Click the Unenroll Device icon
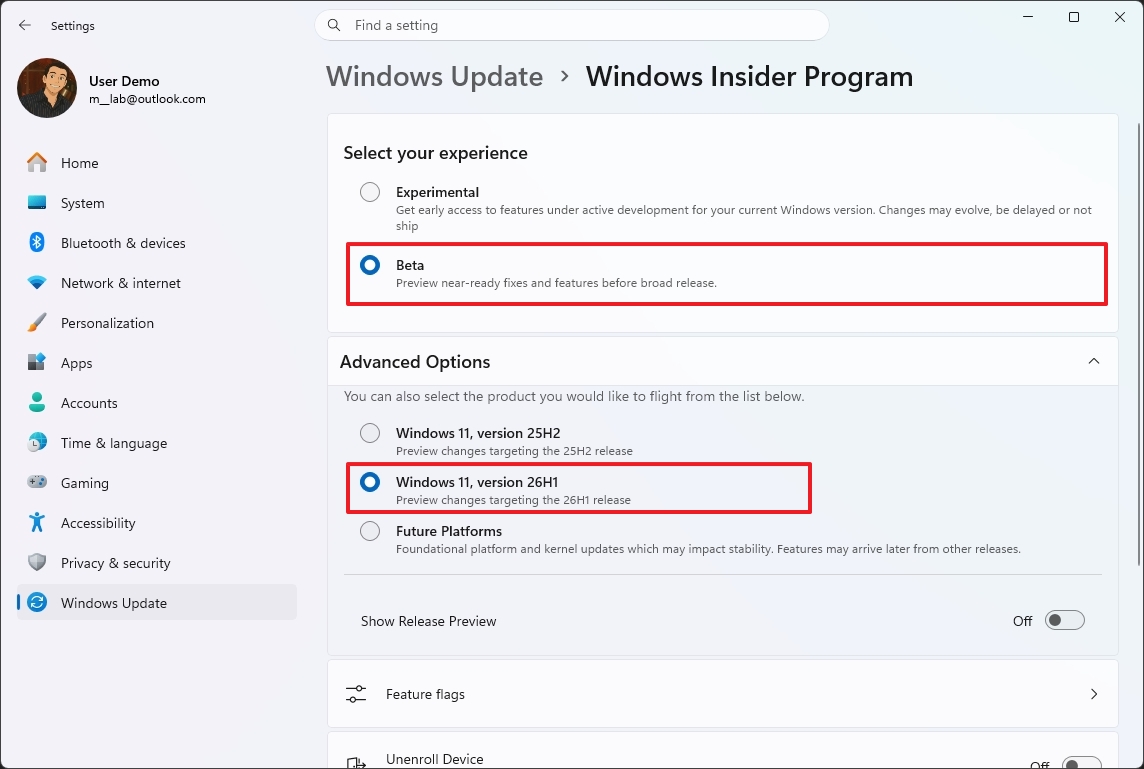 pyautogui.click(x=356, y=762)
